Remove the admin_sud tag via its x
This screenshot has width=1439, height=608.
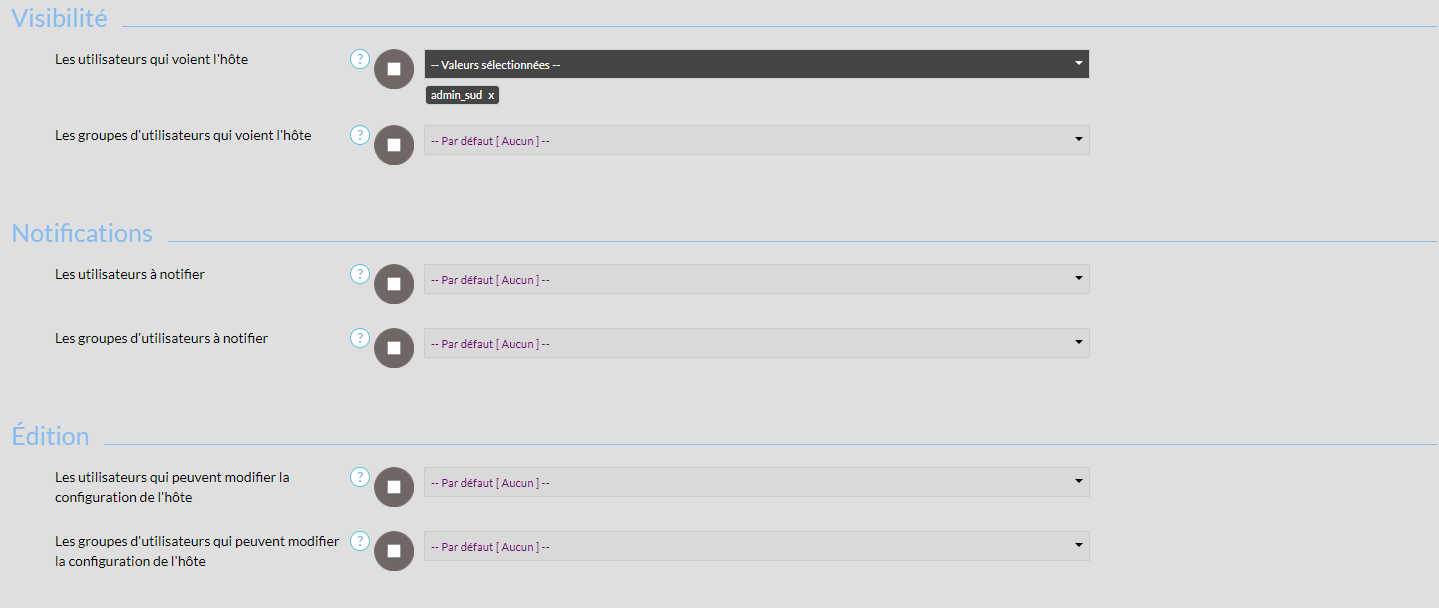tap(491, 95)
